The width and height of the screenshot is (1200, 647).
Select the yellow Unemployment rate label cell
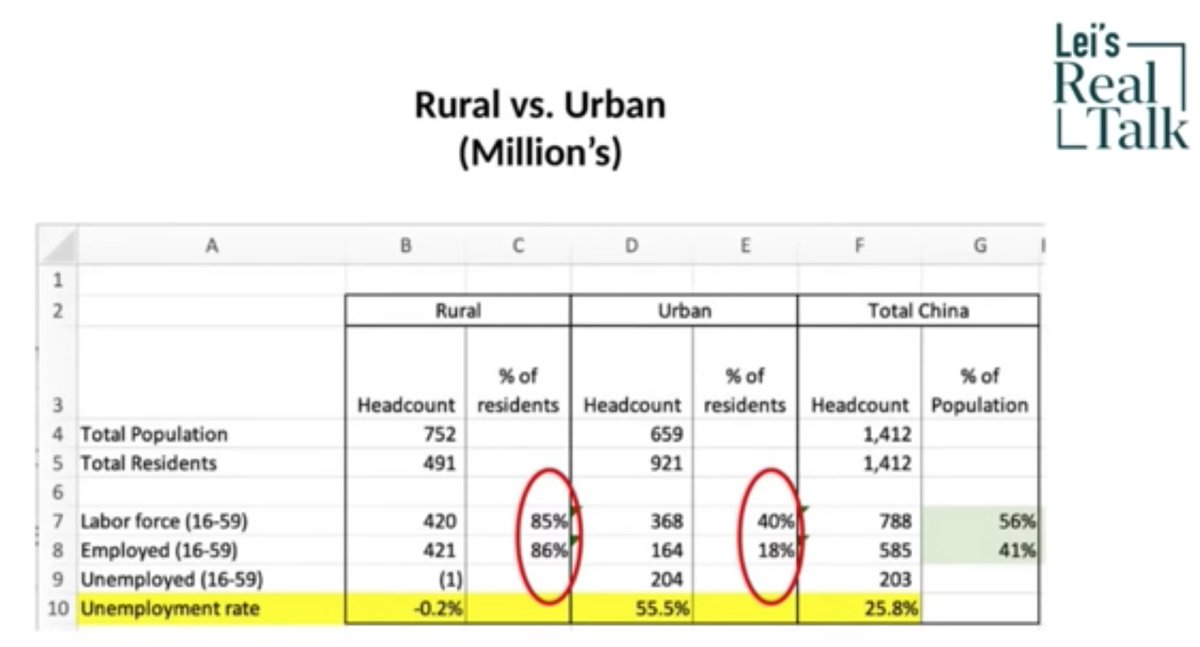(211, 608)
